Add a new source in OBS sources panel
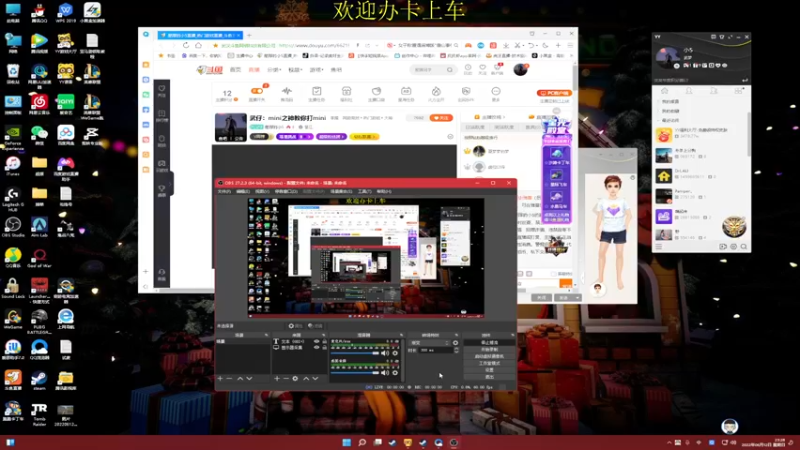 click(277, 379)
